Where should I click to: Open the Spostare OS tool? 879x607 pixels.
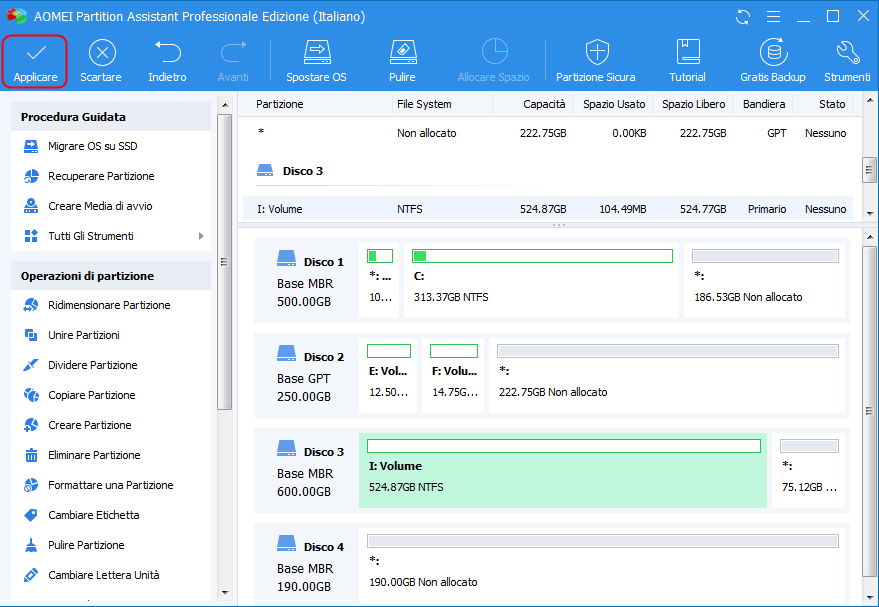coord(316,53)
